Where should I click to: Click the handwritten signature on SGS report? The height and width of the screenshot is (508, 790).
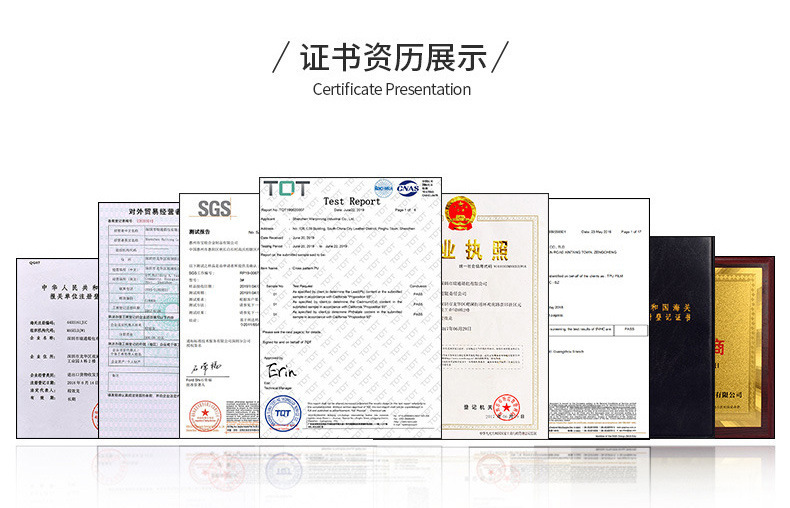(x=206, y=368)
